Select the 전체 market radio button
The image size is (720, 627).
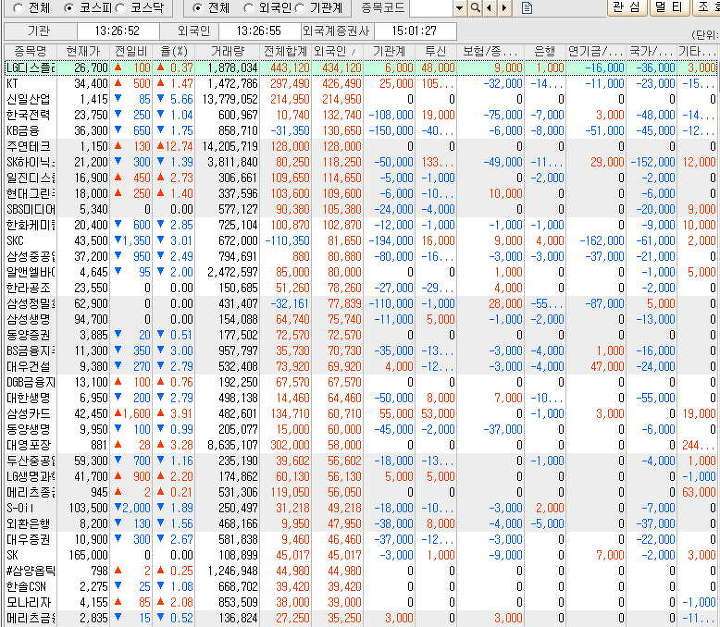pyautogui.click(x=17, y=8)
